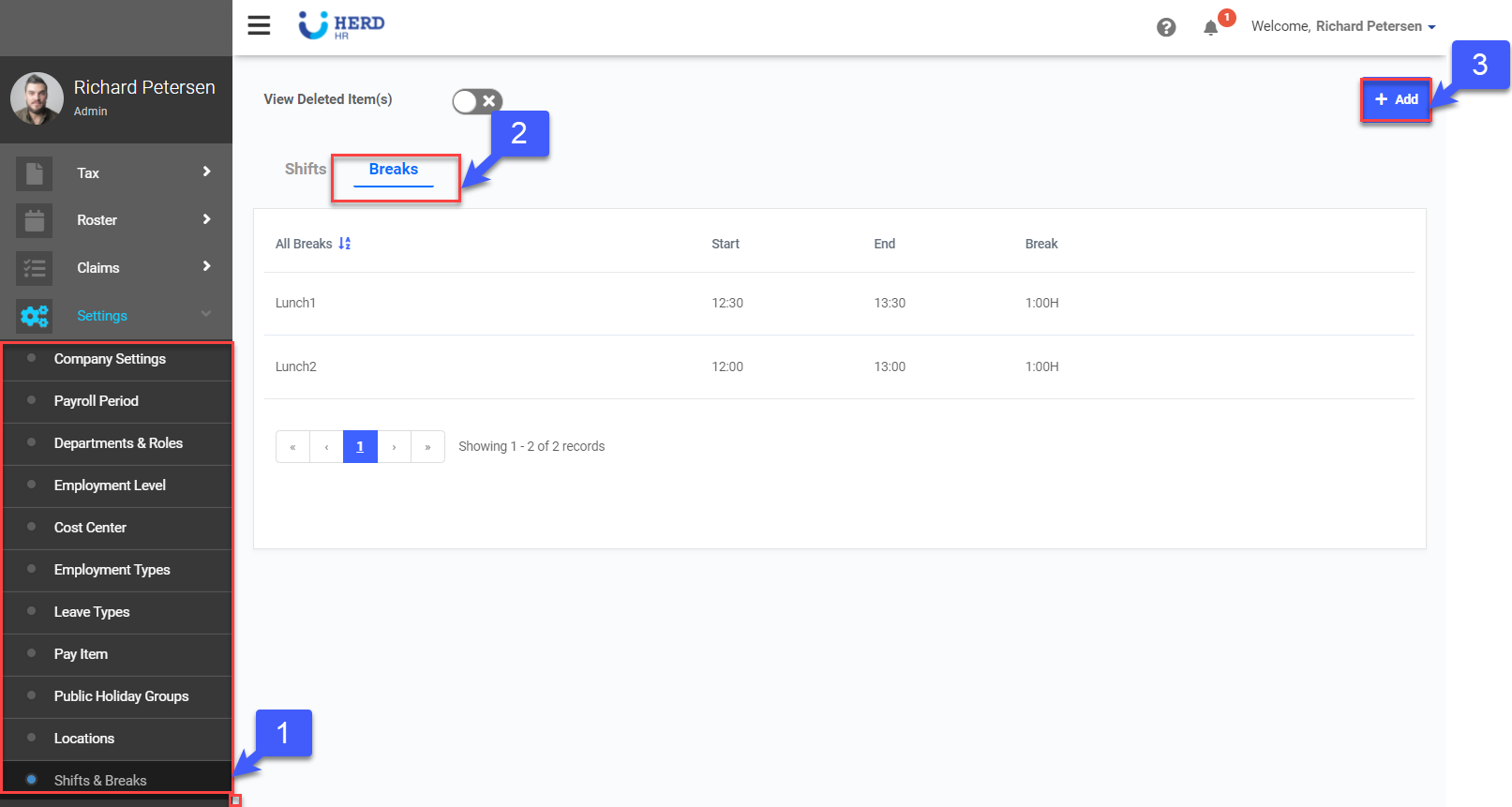Screen dimensions: 1512x807
Task: Click the Claims checklist icon
Action: 35,268
